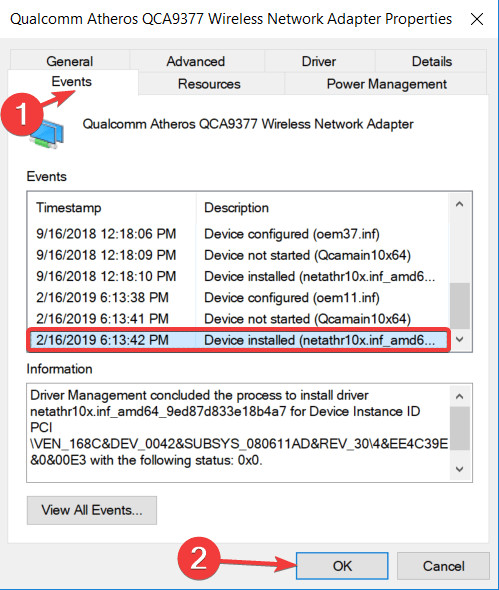The width and height of the screenshot is (499, 590).
Task: Click the Information box scroll-down arrow
Action: (459, 469)
